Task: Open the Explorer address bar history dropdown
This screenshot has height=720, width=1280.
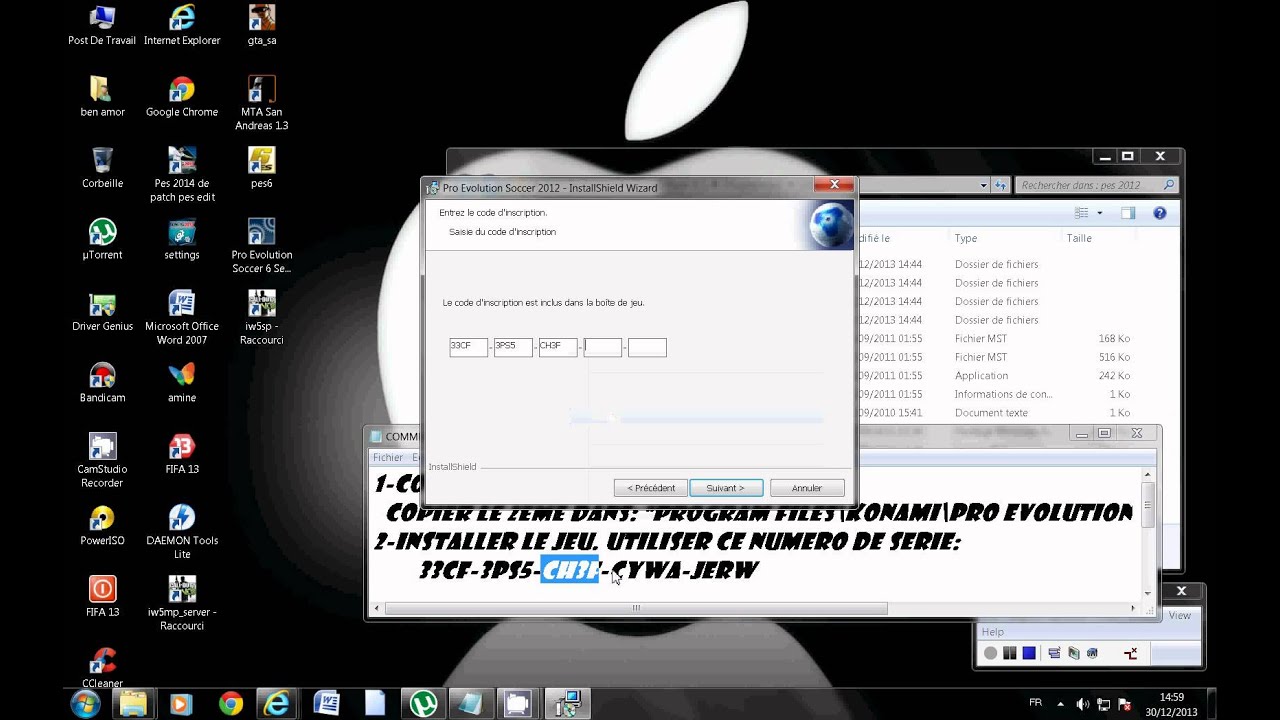Action: pos(983,185)
